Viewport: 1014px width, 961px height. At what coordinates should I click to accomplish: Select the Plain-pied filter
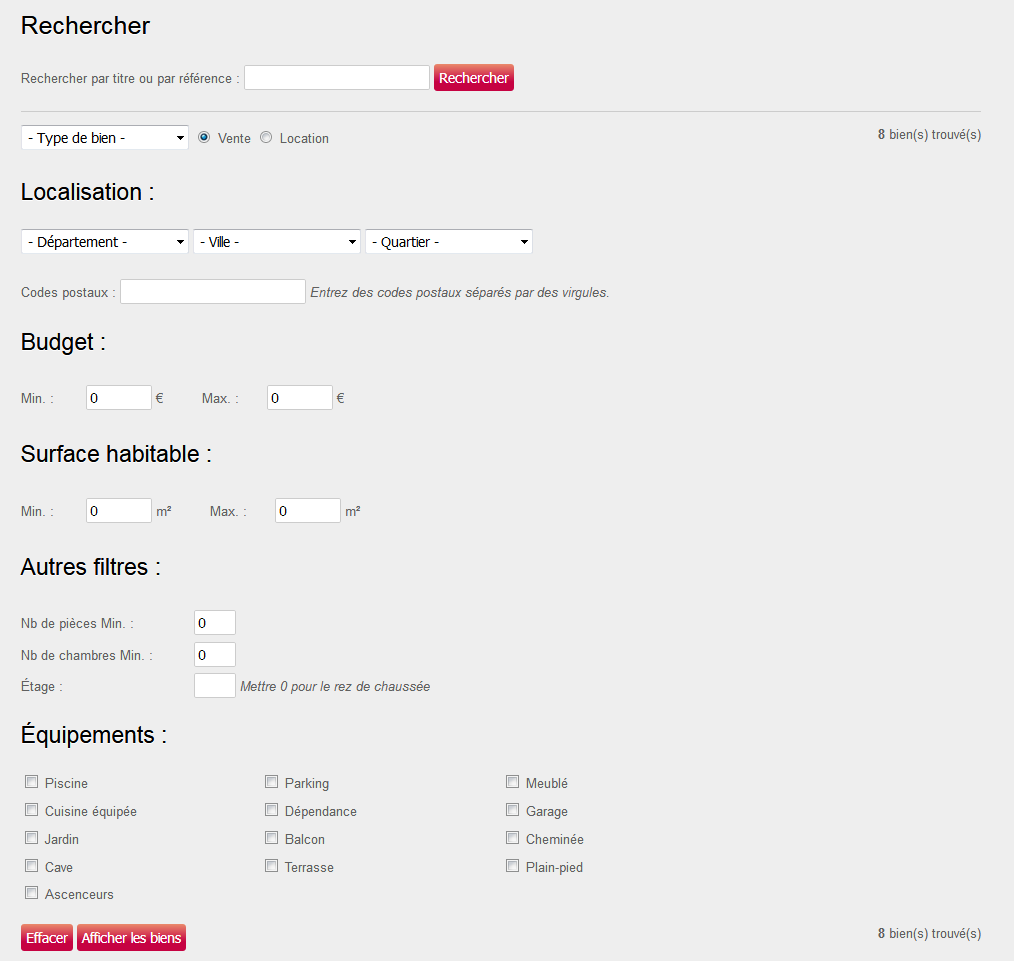click(x=512, y=865)
